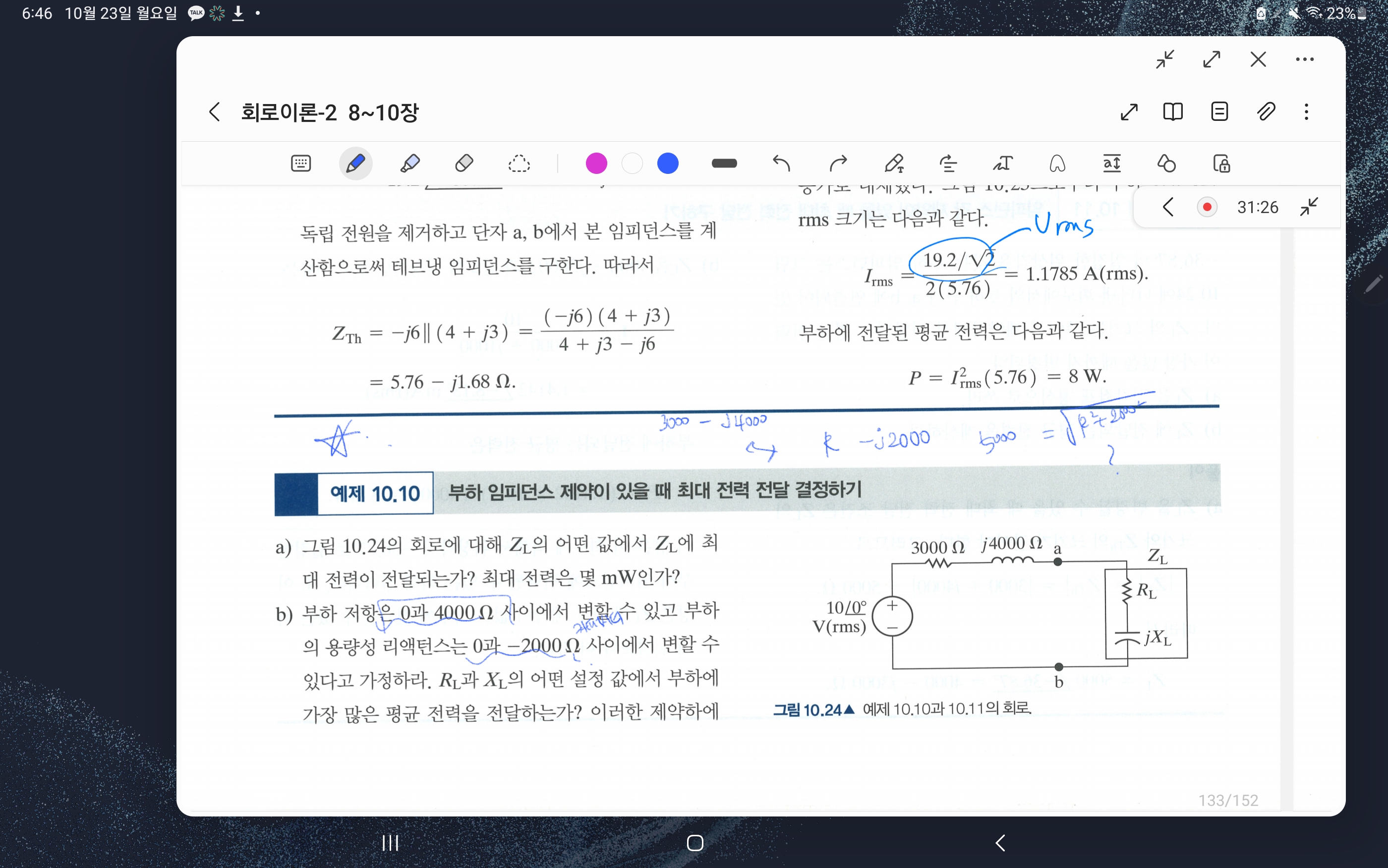Select the Lasso selection tool
The height and width of the screenshot is (868, 1388).
519,163
